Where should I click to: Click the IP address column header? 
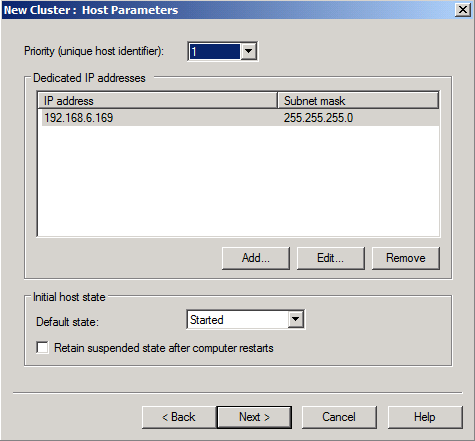157,101
